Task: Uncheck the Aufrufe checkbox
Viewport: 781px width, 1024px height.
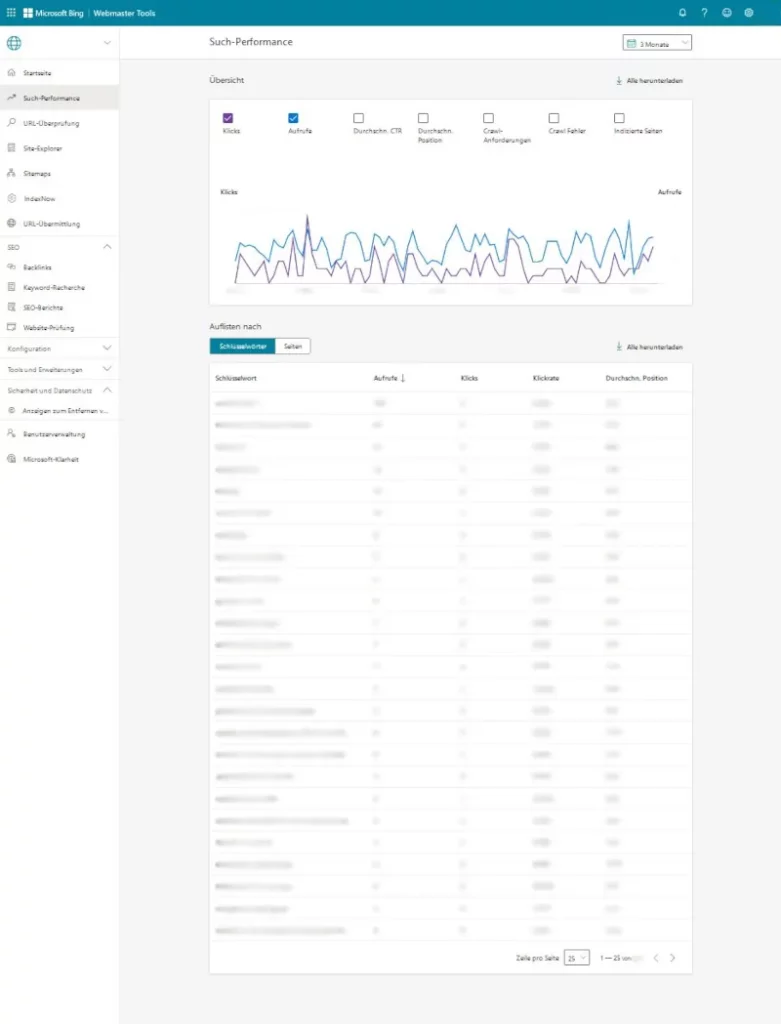Action: tap(293, 118)
